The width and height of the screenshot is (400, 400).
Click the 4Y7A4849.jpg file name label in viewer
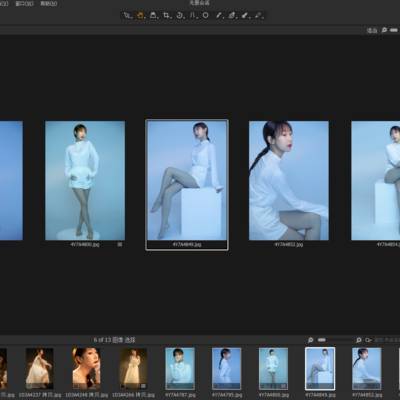tap(187, 244)
